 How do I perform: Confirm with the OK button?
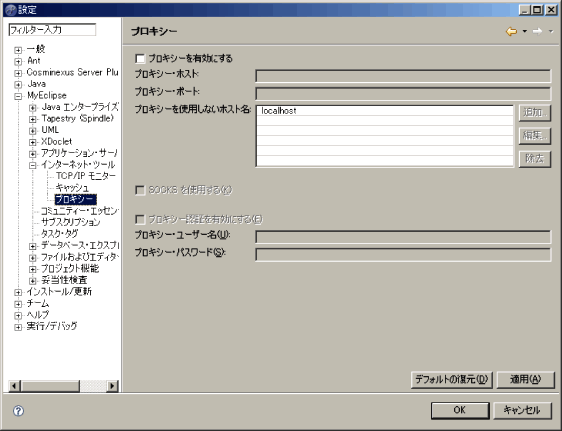coord(460,410)
